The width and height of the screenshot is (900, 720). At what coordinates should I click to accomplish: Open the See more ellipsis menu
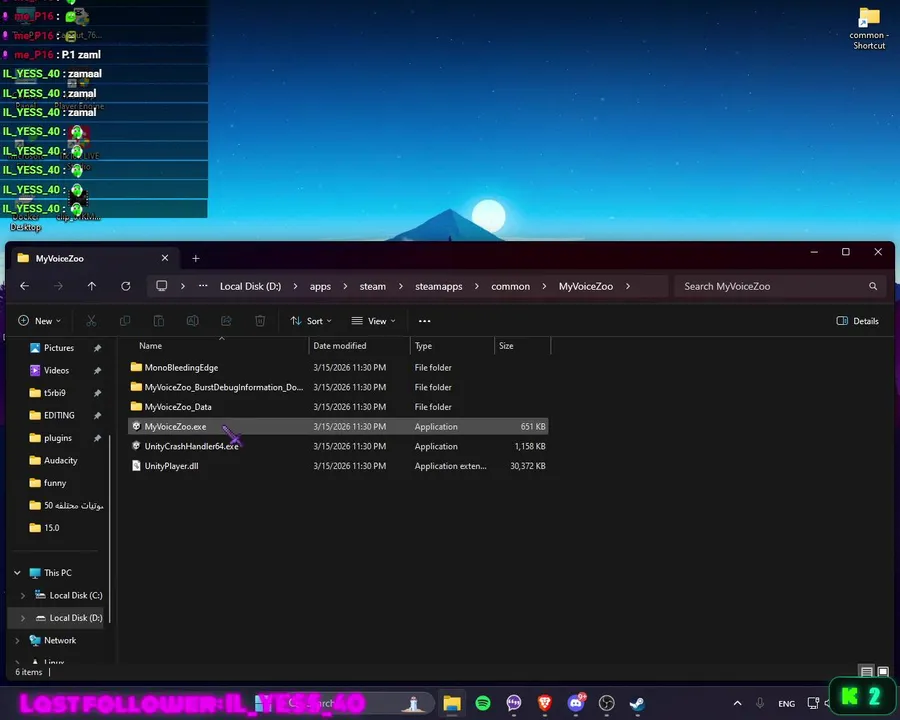click(424, 321)
